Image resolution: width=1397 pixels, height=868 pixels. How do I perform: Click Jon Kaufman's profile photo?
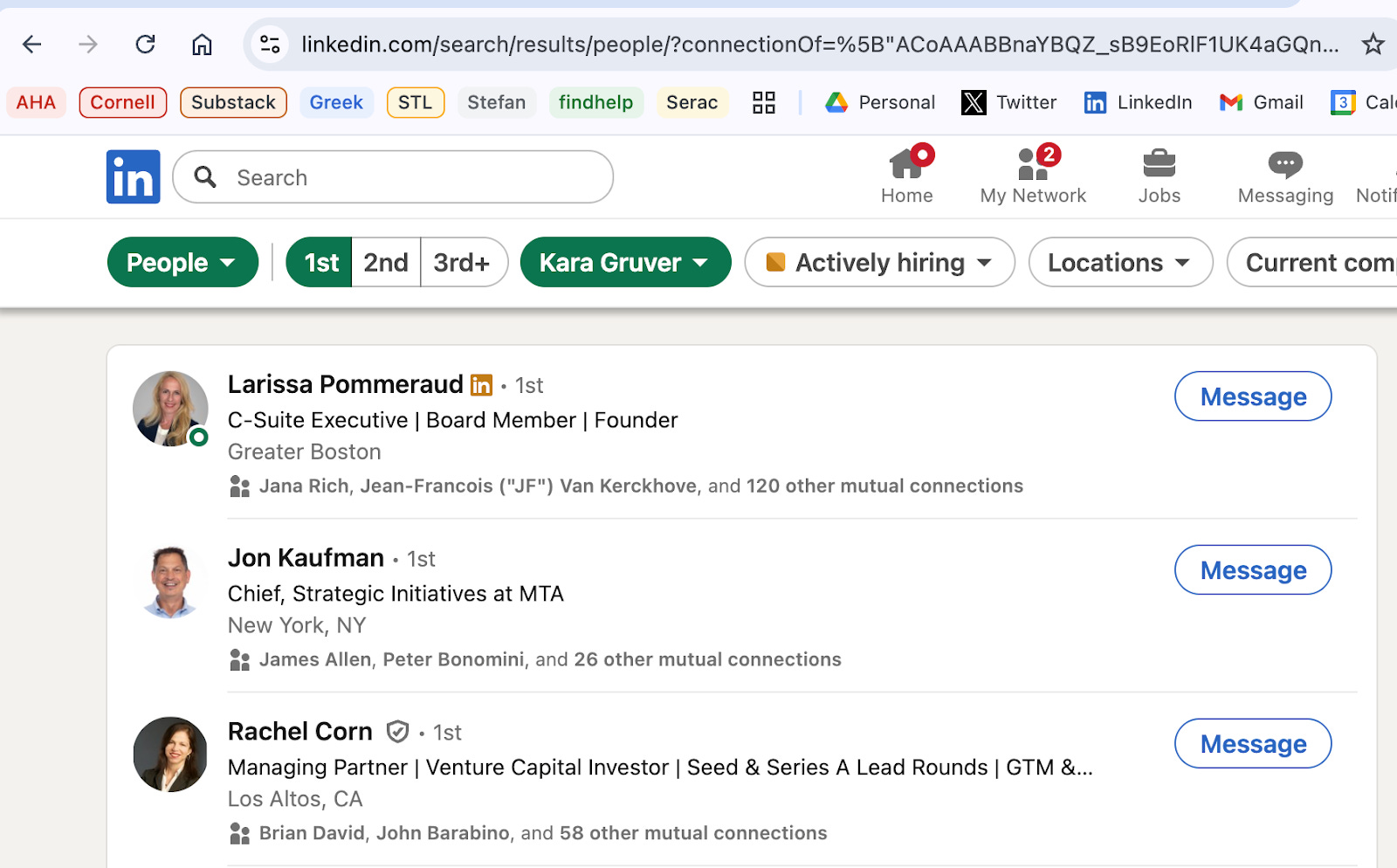(x=170, y=582)
